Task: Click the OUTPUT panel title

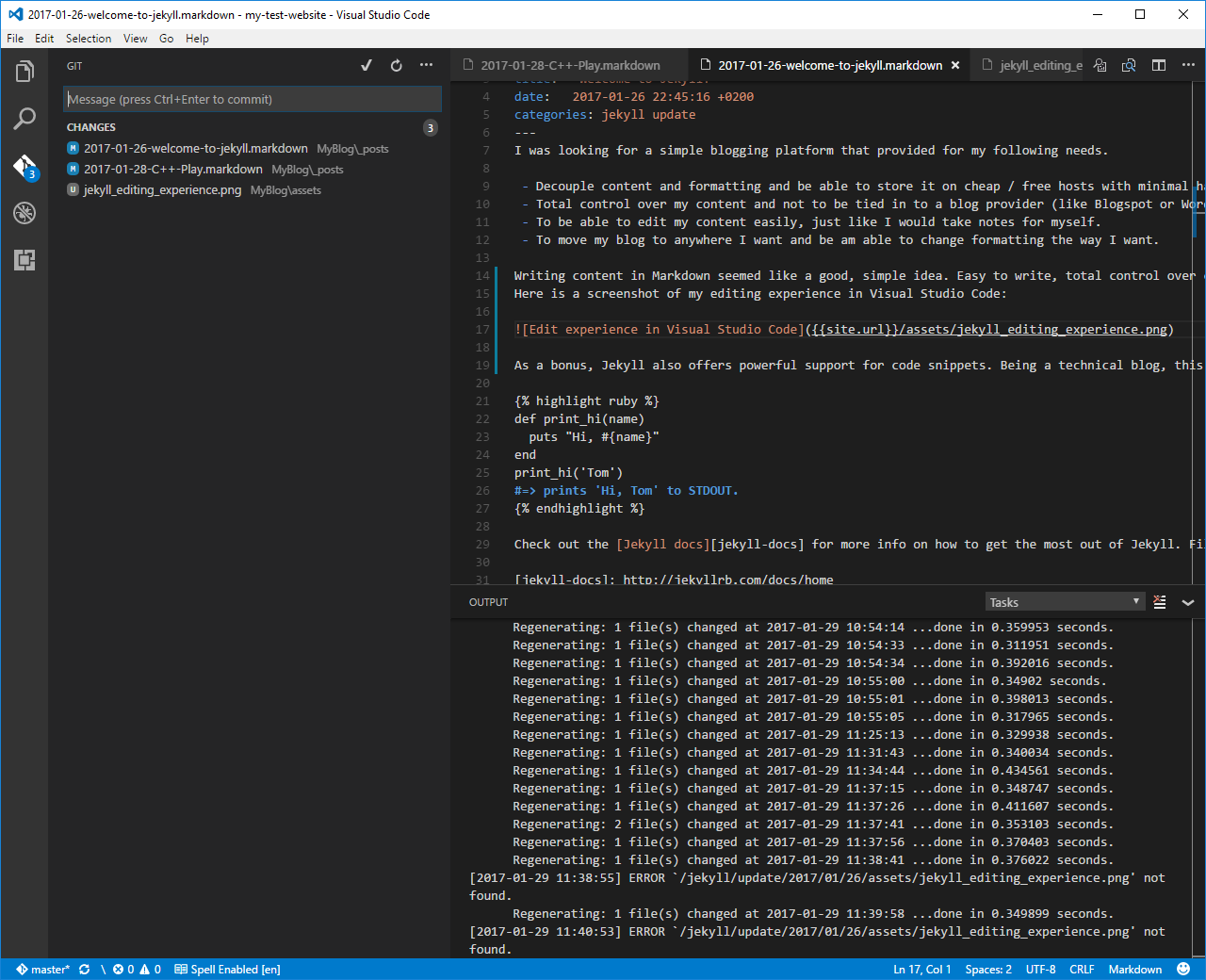Action: 488,602
